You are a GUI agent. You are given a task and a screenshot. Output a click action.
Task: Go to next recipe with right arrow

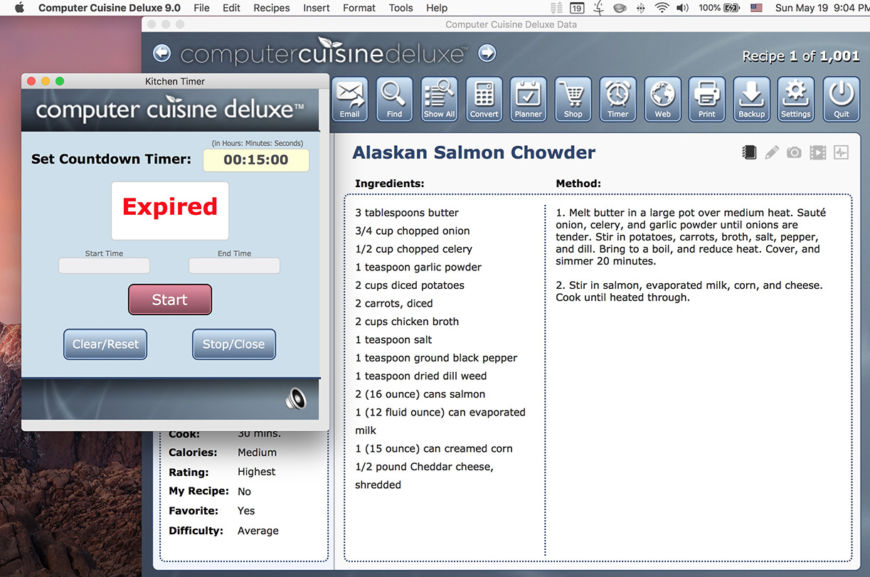click(x=487, y=53)
